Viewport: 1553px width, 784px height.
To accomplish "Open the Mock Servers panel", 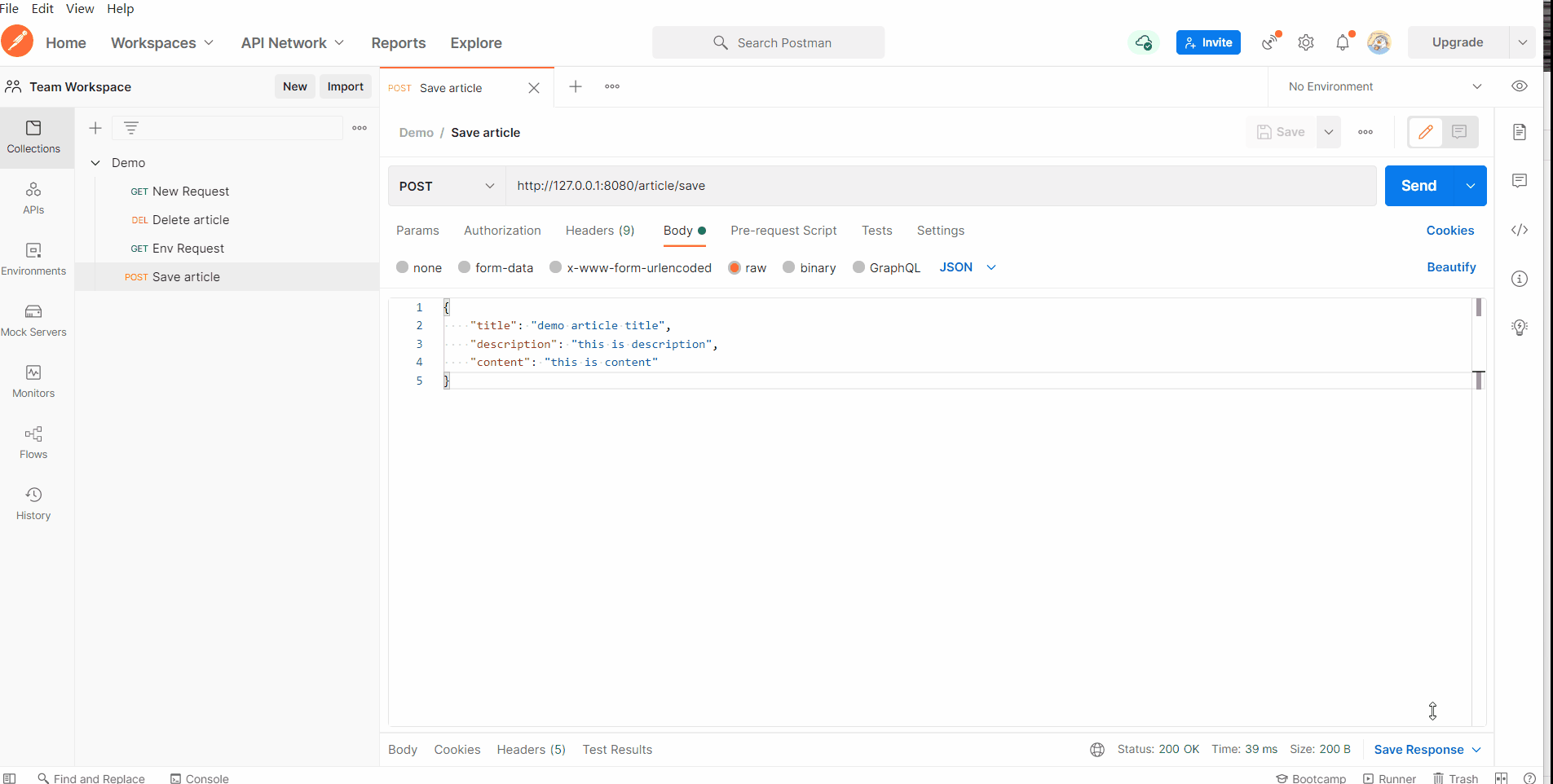I will coord(33,319).
